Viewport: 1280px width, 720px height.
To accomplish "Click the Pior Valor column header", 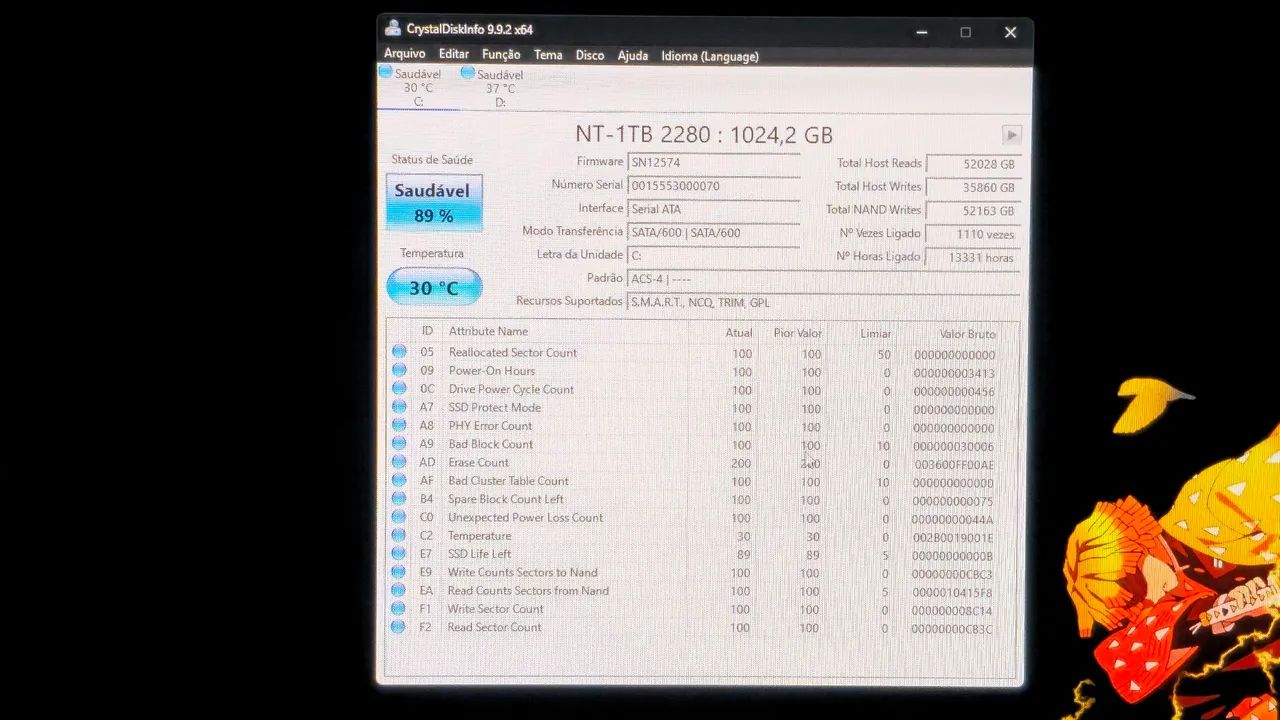I will pos(797,333).
